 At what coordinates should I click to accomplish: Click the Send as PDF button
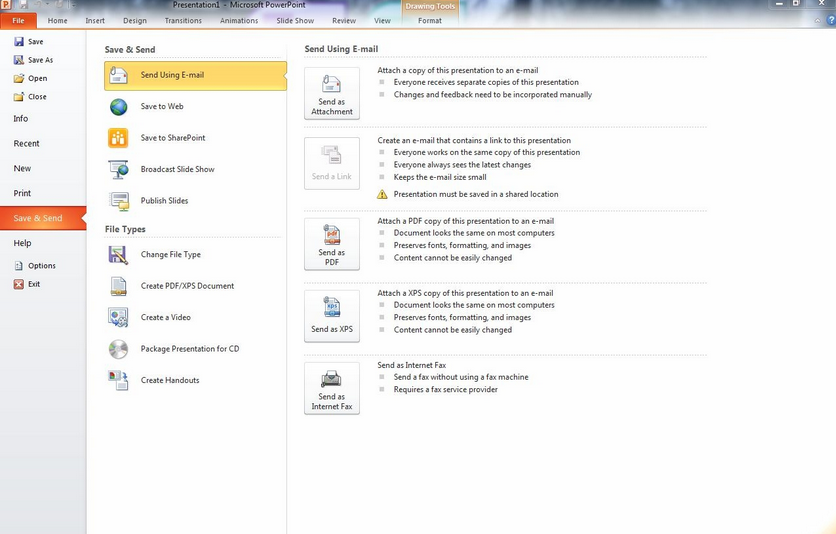pos(332,244)
